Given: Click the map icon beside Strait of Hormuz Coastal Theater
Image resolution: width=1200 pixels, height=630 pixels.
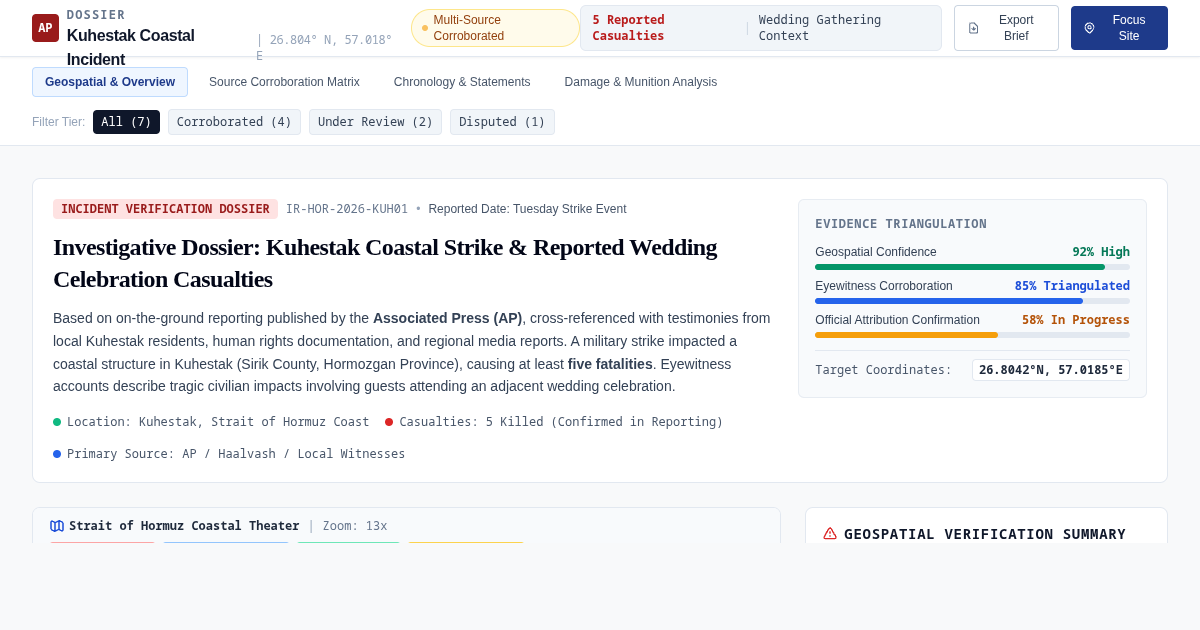Looking at the screenshot, I should [57, 526].
